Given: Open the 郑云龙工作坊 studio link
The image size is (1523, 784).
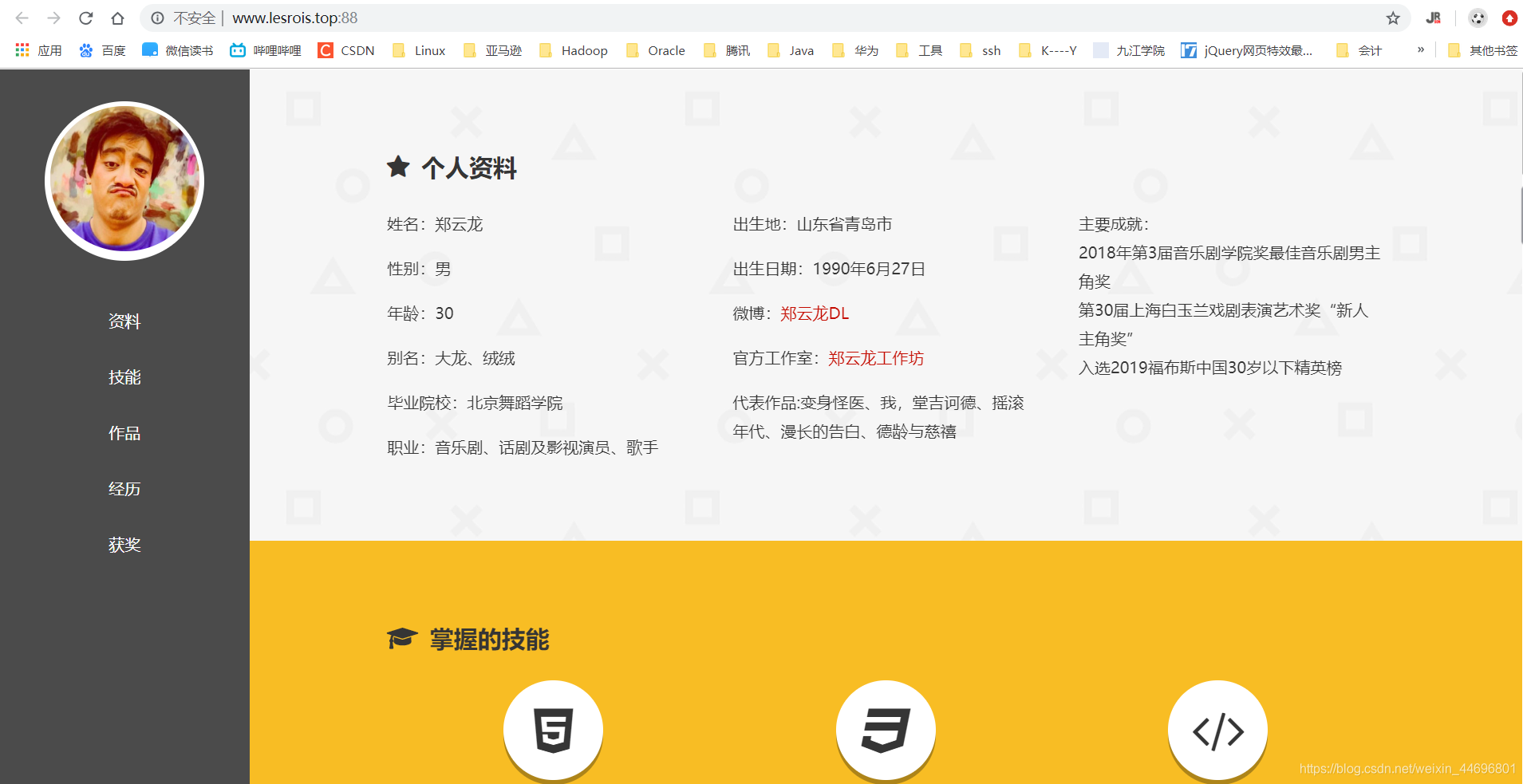Looking at the screenshot, I should coord(876,358).
